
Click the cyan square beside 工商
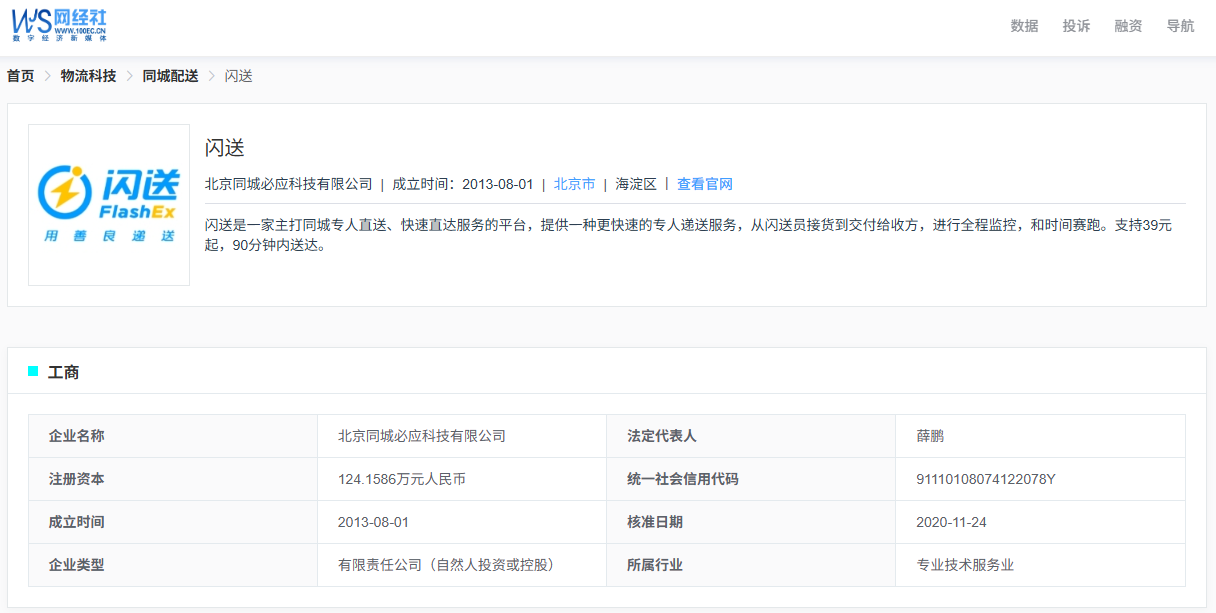point(33,371)
